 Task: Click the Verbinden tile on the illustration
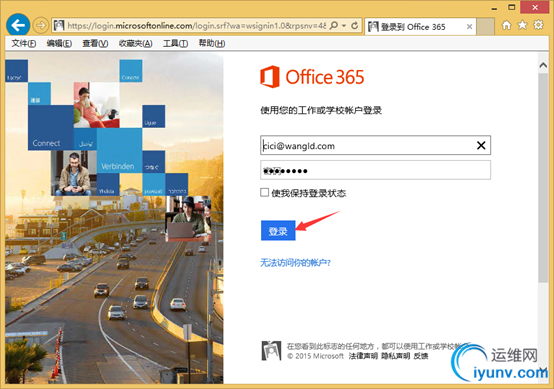[119, 151]
